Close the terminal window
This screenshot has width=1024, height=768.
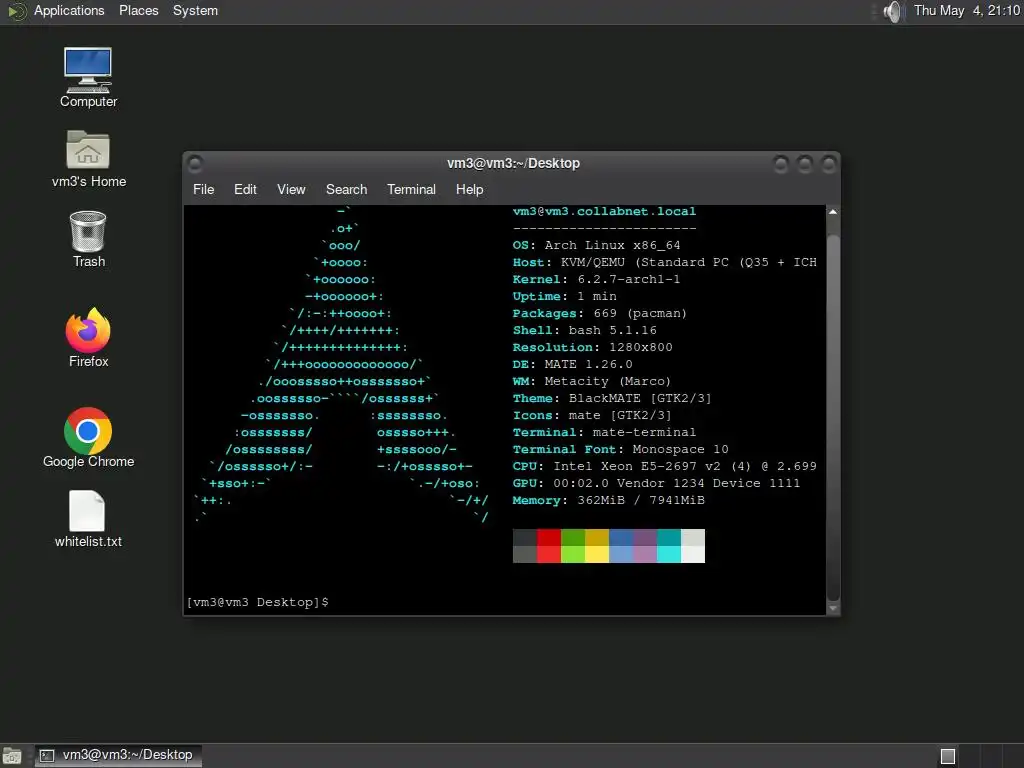(829, 163)
